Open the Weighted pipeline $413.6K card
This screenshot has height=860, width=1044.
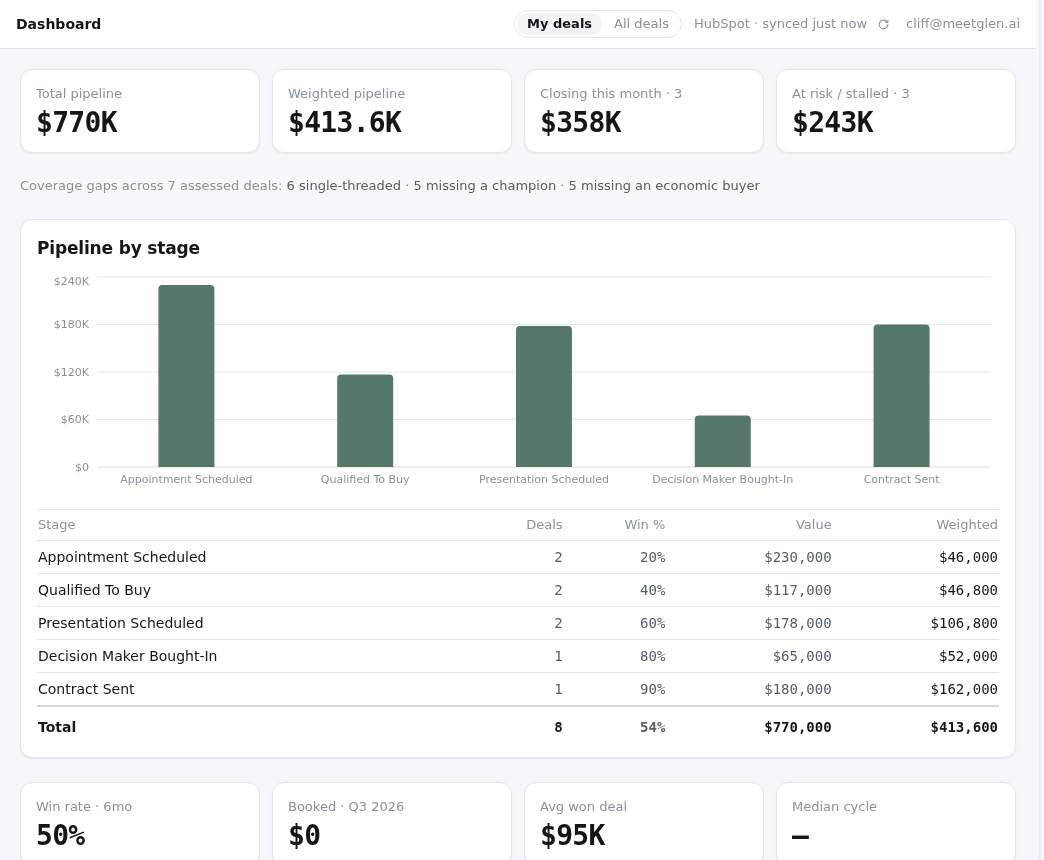pos(392,111)
